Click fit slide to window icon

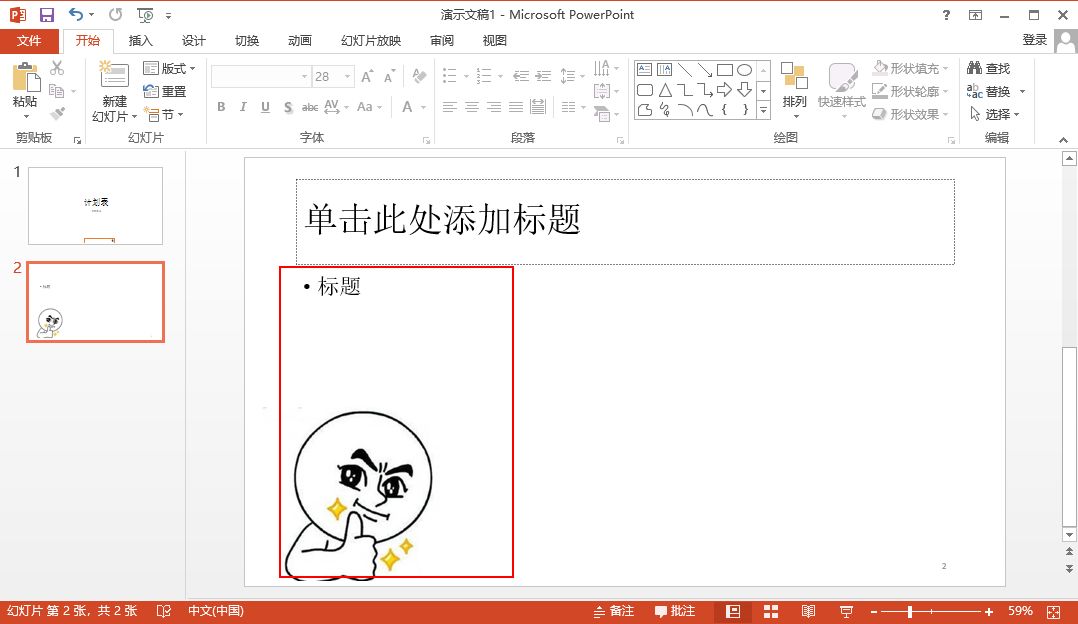click(1053, 611)
